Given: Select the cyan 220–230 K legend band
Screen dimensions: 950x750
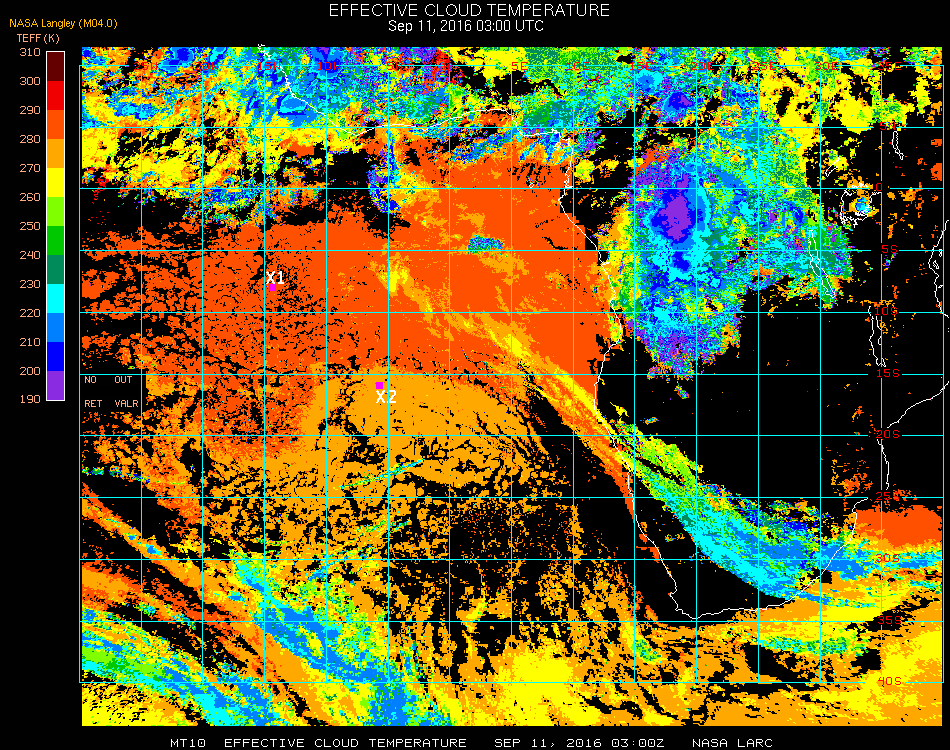Looking at the screenshot, I should click(55, 299).
